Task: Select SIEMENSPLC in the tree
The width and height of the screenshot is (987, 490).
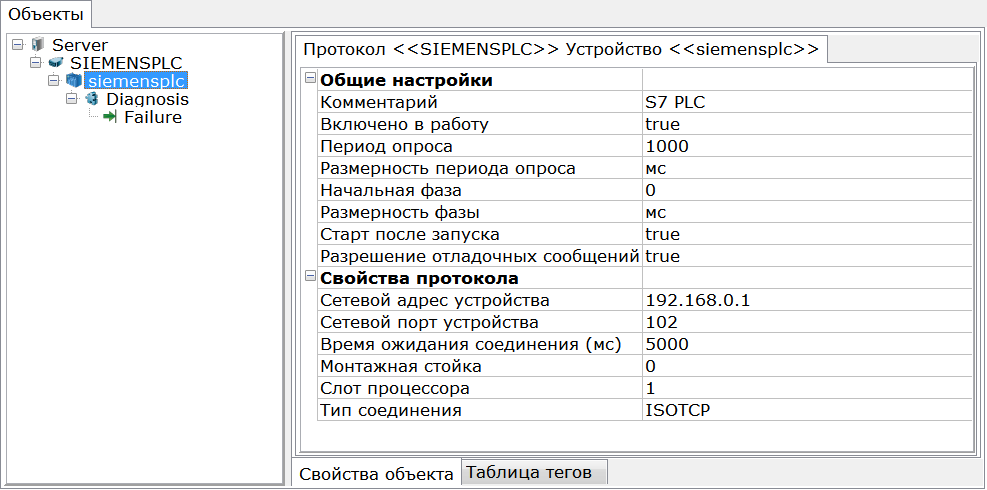Action: pyautogui.click(x=126, y=63)
